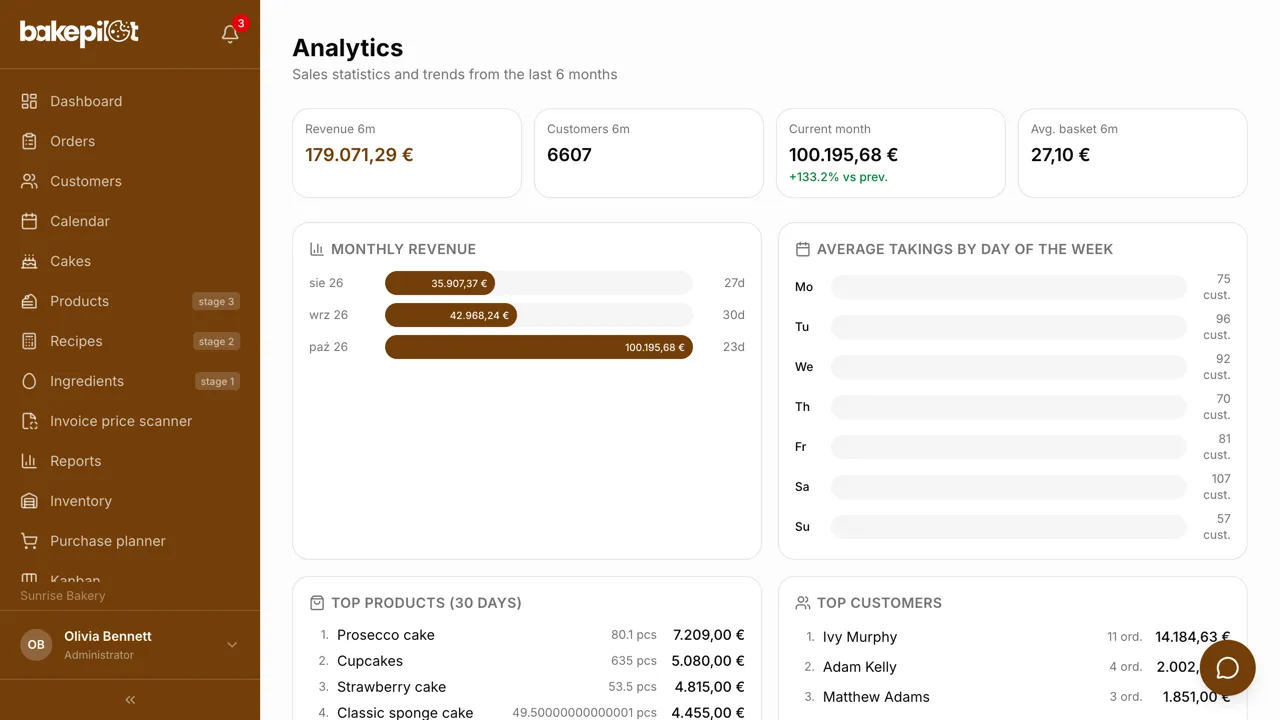
Task: Click the Recipes icon in sidebar
Action: pos(30,341)
